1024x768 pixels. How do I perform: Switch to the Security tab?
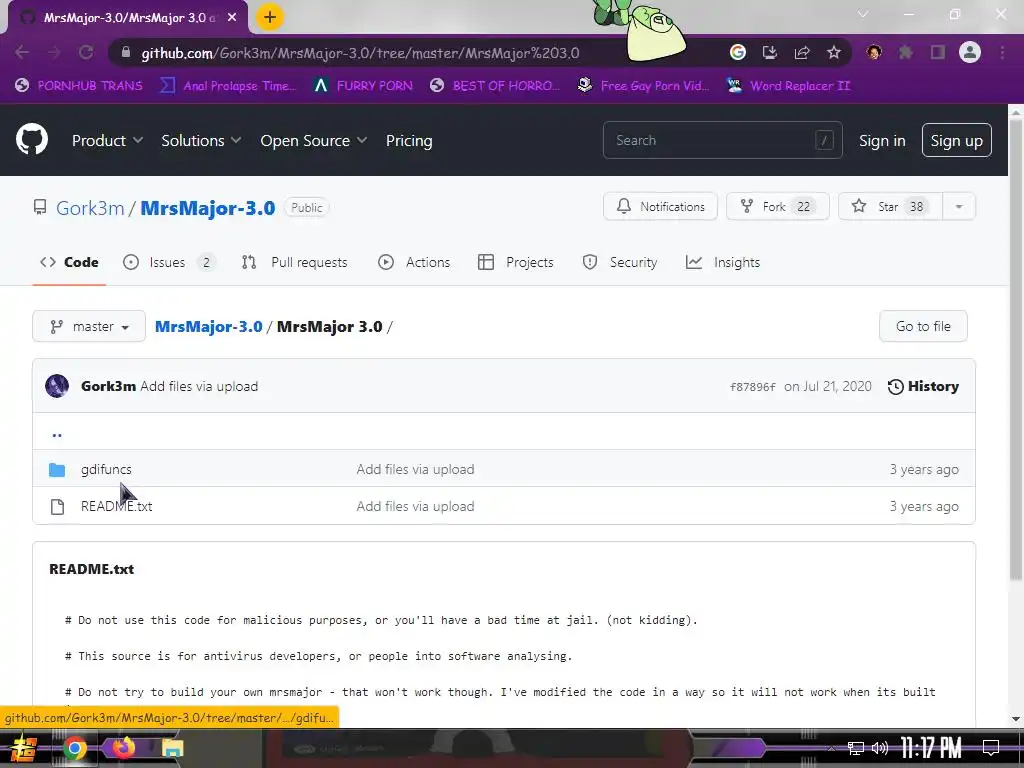[619, 262]
